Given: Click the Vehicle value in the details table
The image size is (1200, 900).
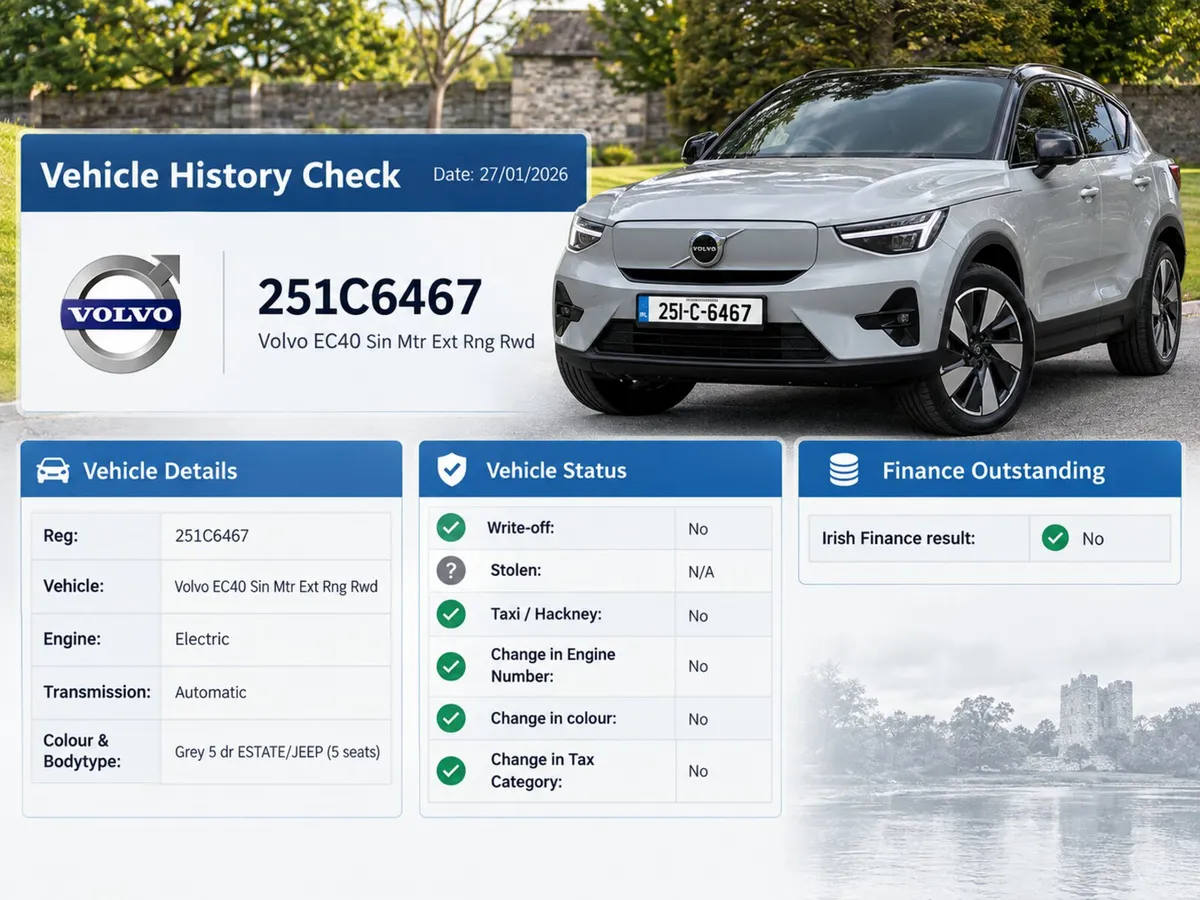Looking at the screenshot, I should tap(276, 587).
